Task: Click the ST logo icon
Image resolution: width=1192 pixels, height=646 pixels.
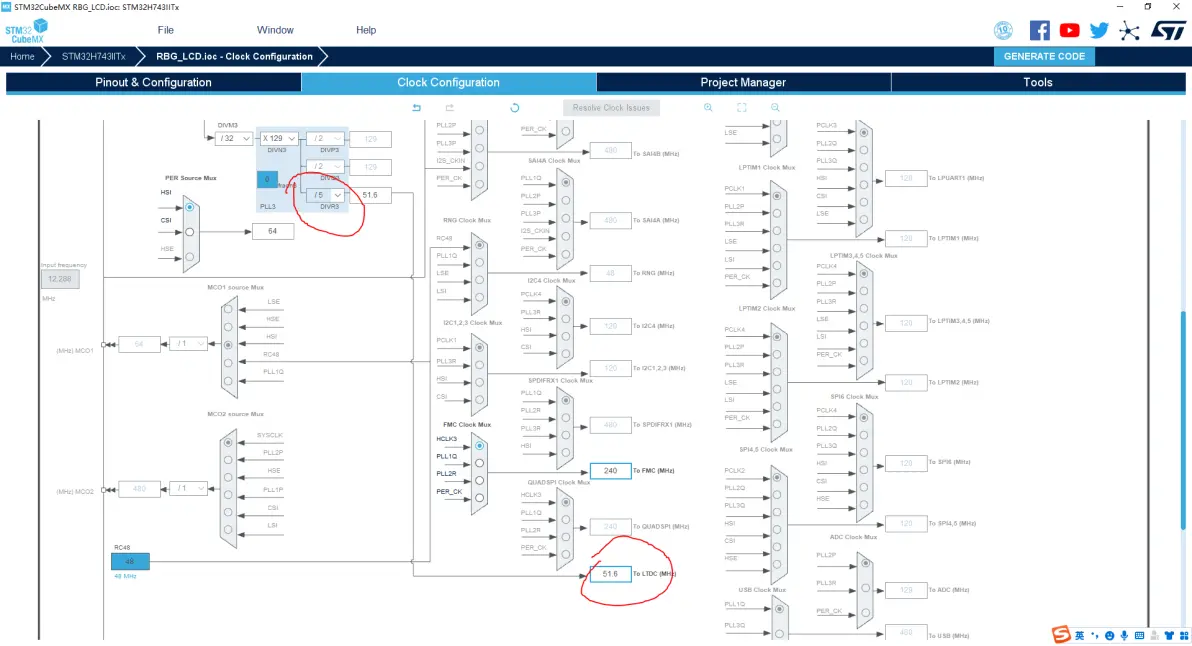Action: 1168,30
